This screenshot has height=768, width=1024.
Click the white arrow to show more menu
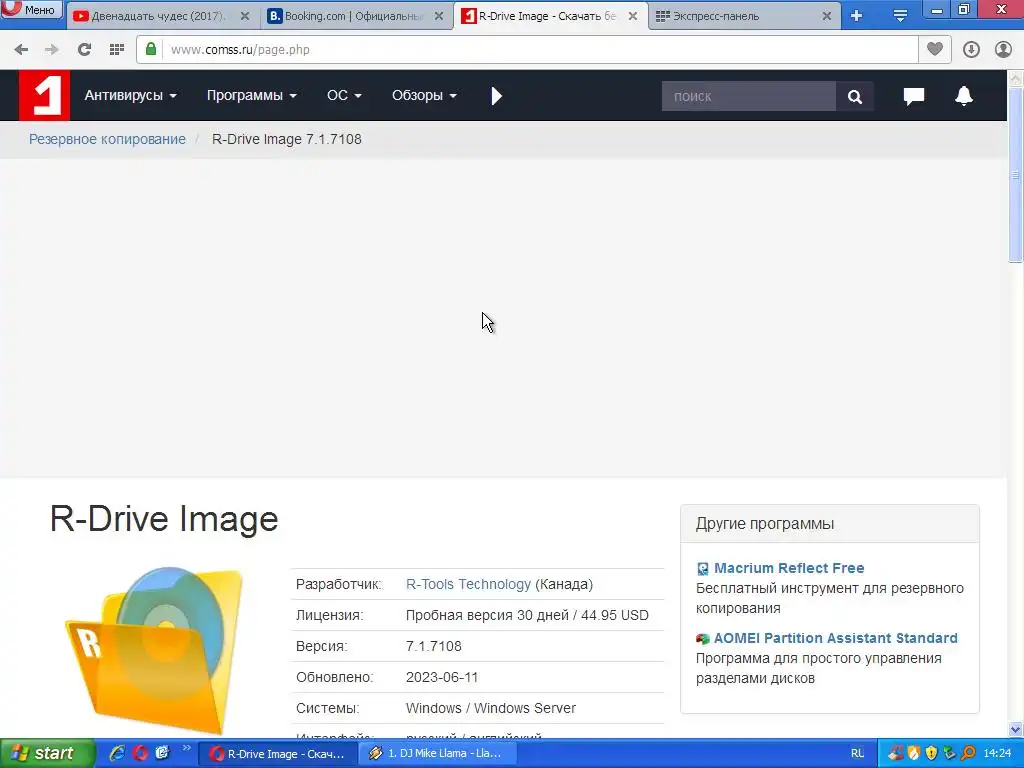coord(496,96)
